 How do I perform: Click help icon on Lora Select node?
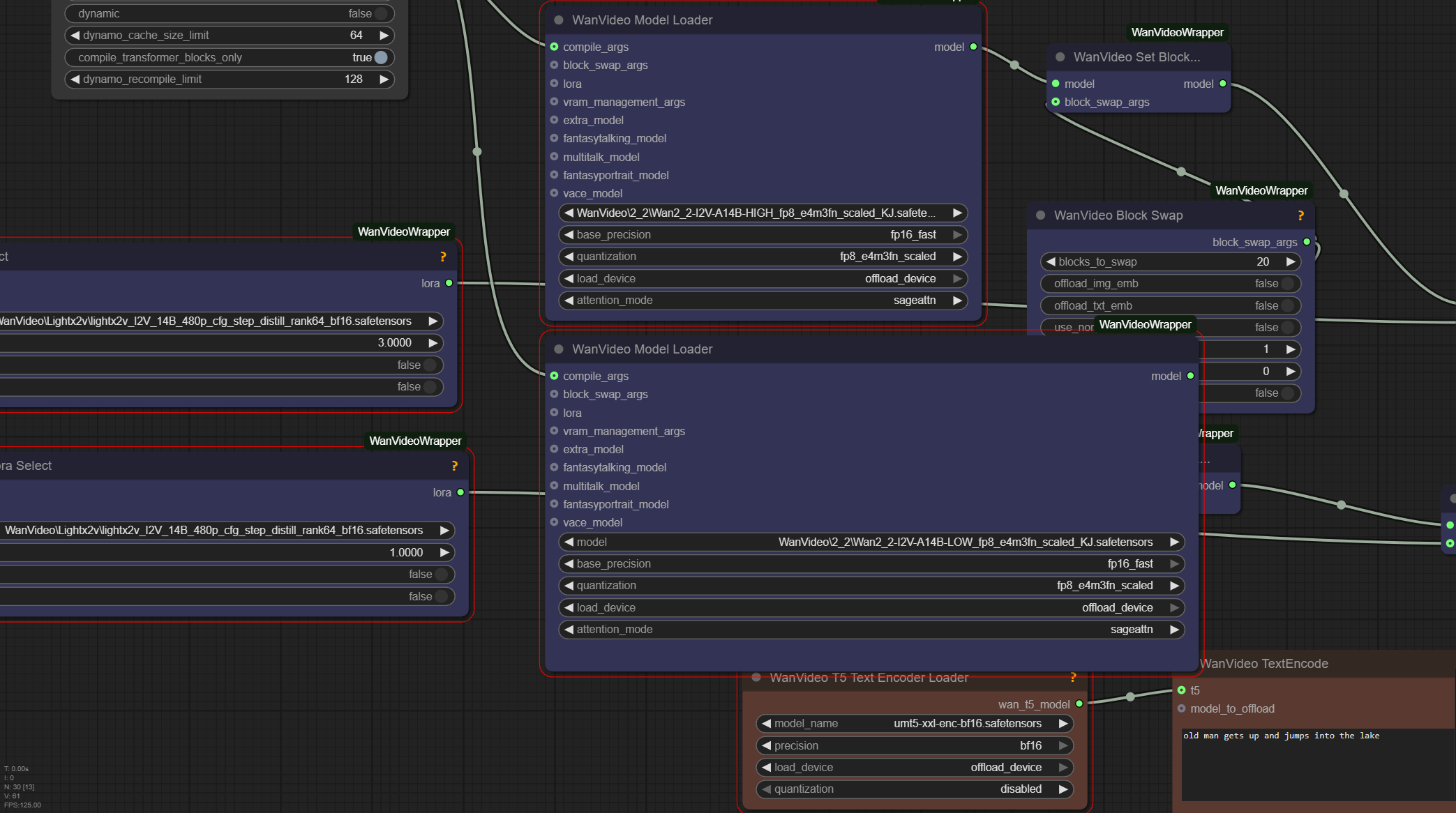pyautogui.click(x=454, y=466)
